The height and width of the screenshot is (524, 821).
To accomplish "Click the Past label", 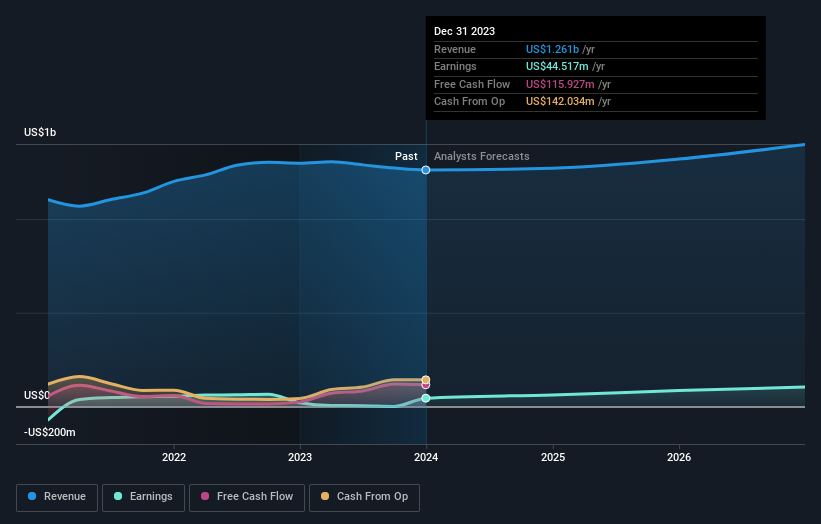I will (406, 157).
